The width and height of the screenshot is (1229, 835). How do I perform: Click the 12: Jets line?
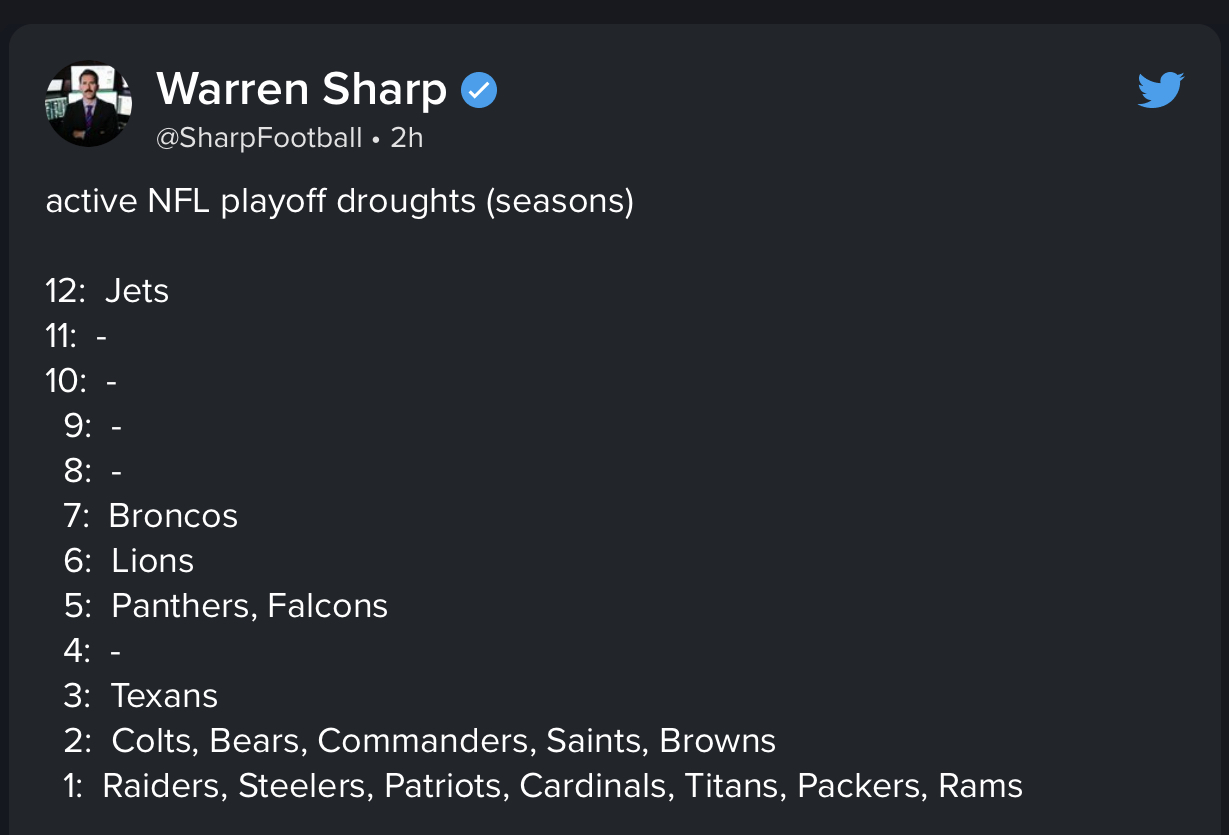click(107, 291)
